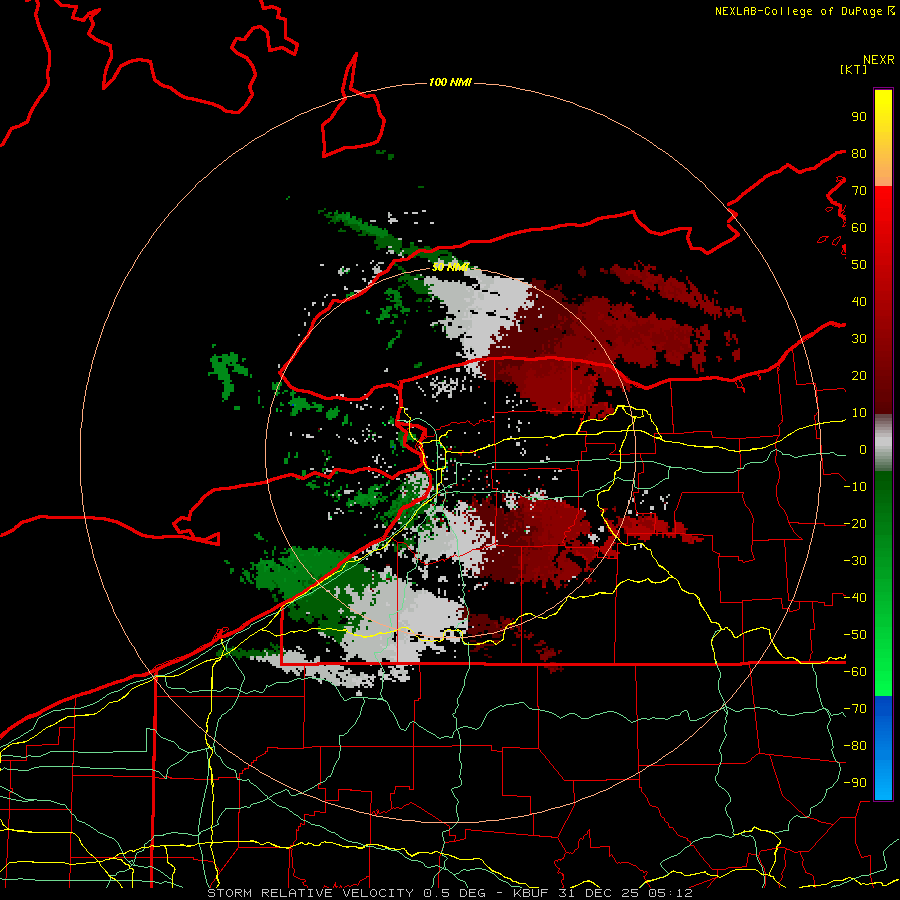Click the -40 scale label
Viewport: 900px width, 900px height.
pos(855,598)
